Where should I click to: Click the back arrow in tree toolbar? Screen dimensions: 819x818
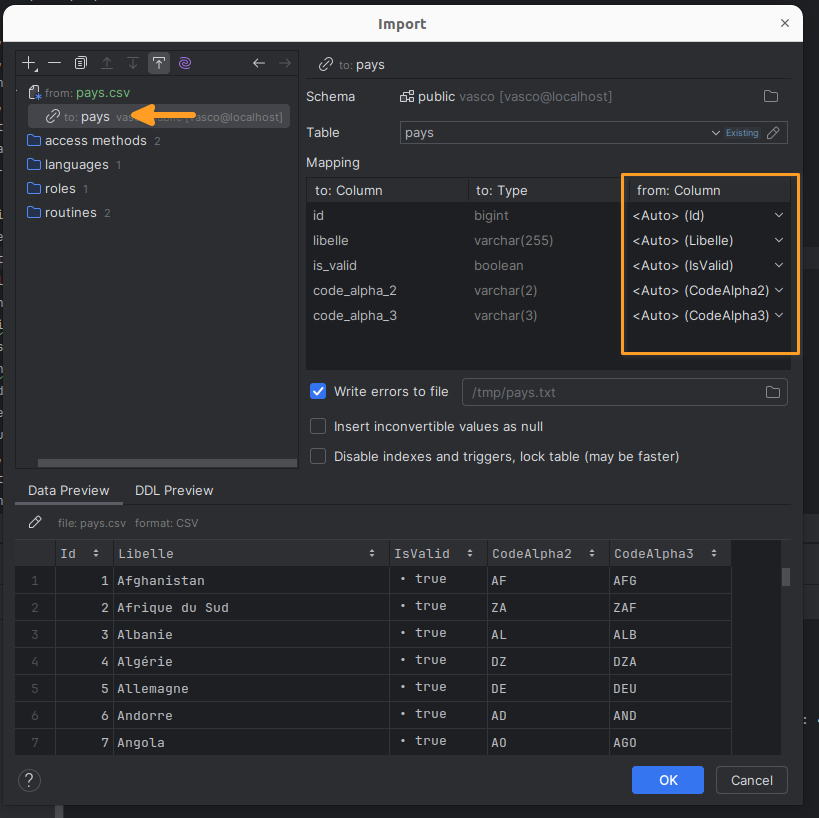tap(259, 63)
